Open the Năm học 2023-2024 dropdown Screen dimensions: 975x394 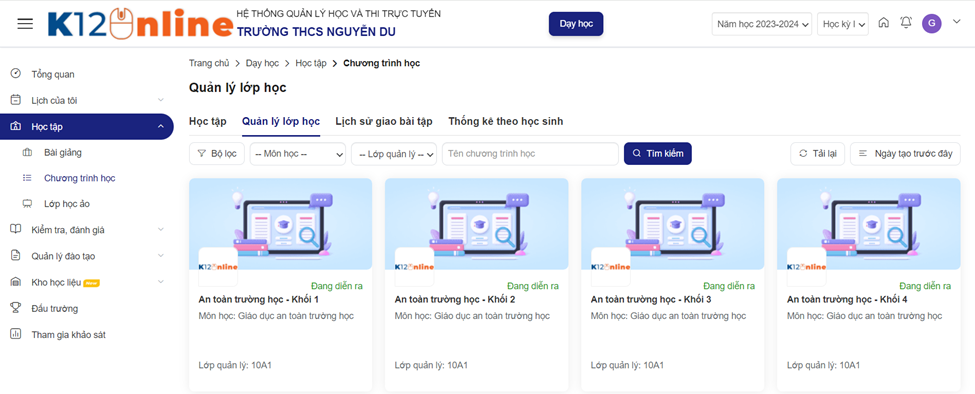coord(762,24)
